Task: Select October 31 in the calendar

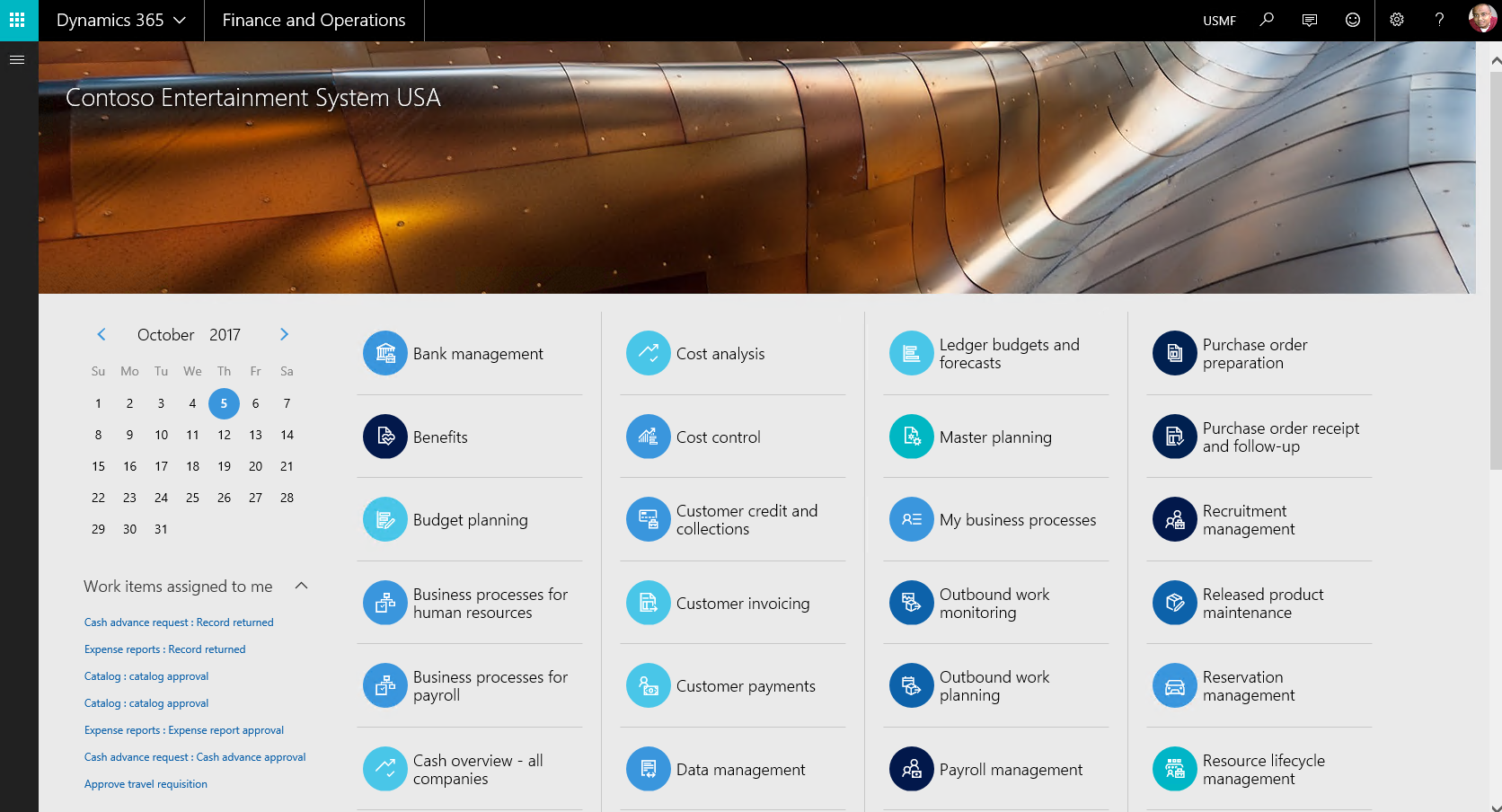Action: pyautogui.click(x=161, y=529)
